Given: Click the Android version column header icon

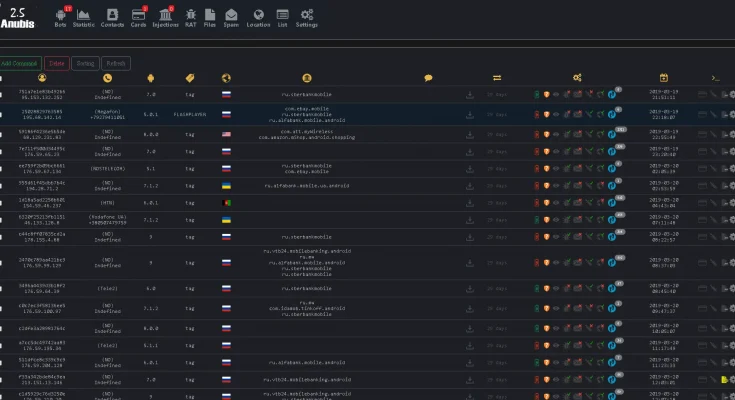Looking at the screenshot, I should (151, 77).
